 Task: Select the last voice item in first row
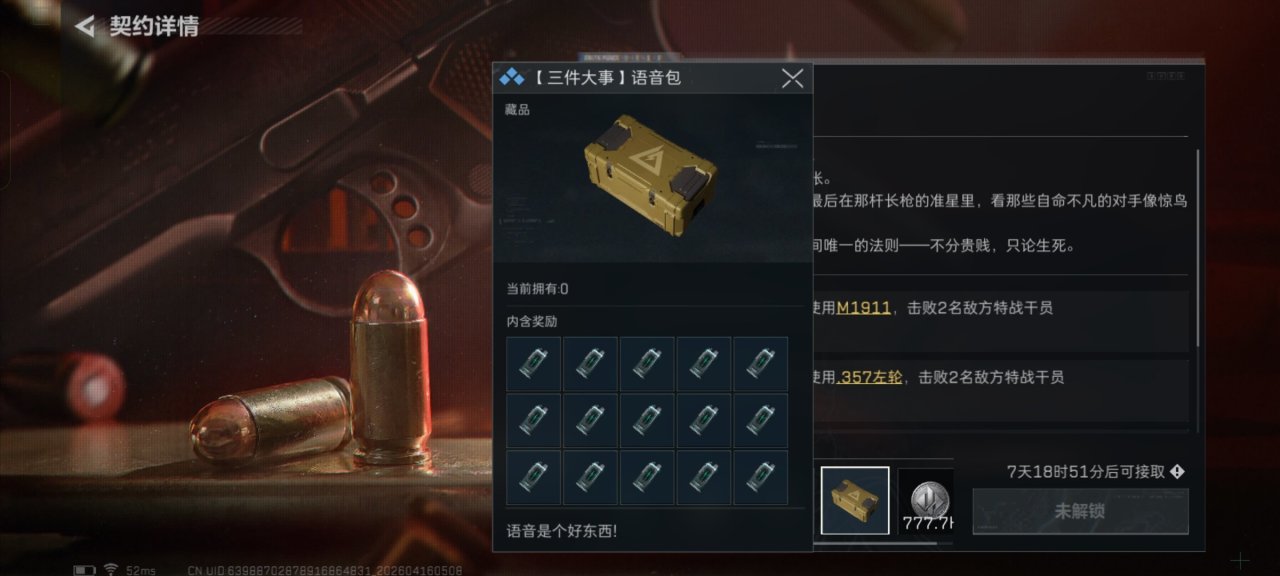(761, 364)
